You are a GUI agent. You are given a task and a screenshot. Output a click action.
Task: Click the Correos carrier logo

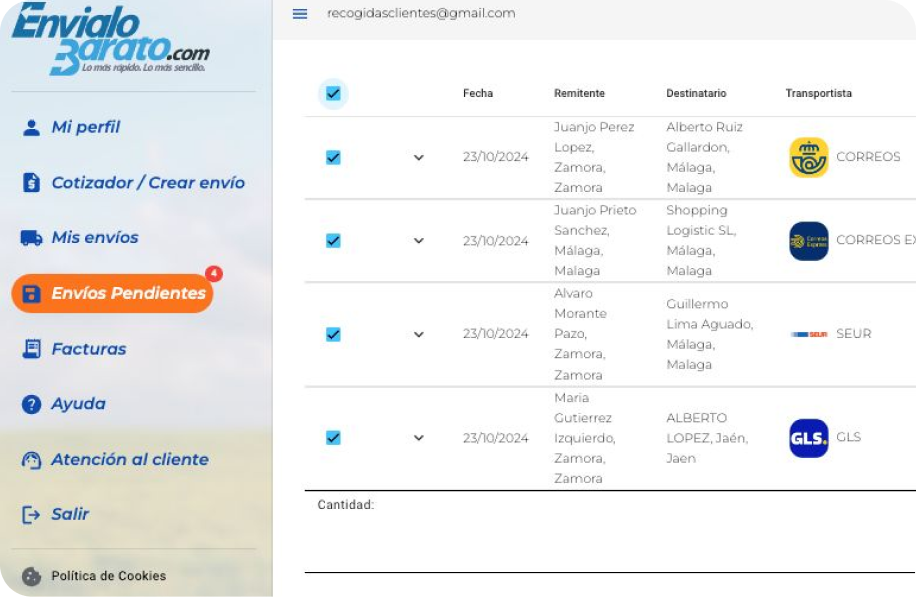(x=808, y=157)
